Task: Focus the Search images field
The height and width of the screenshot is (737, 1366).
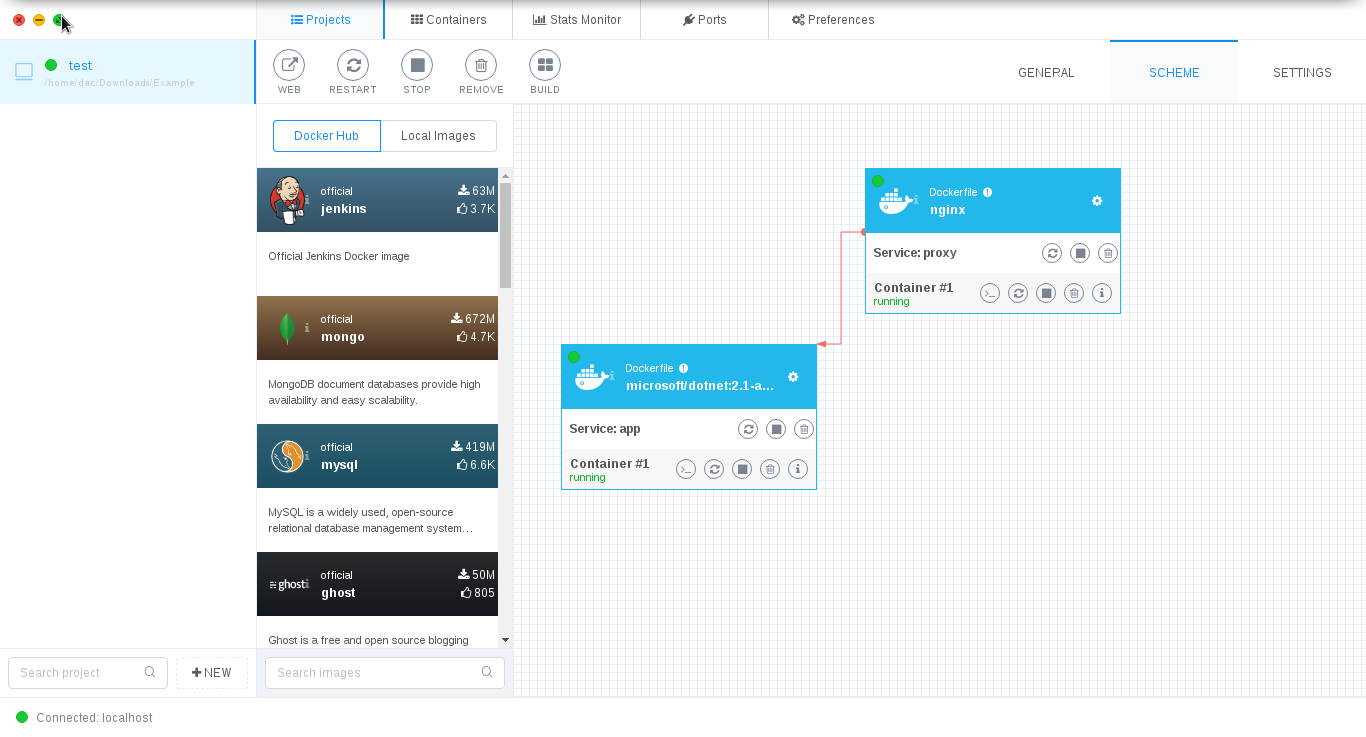Action: click(375, 673)
